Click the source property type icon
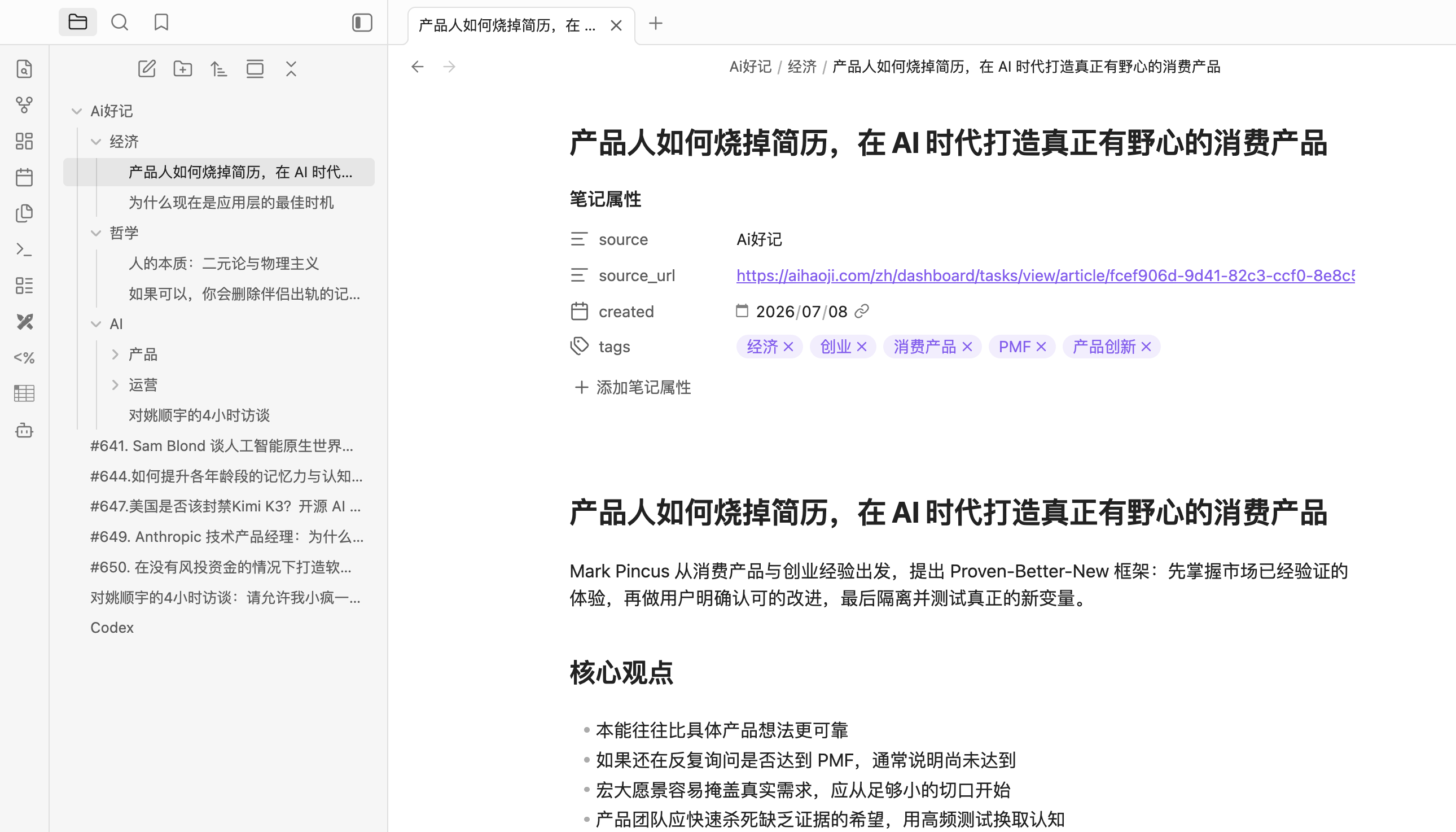1456x832 pixels. coord(578,239)
